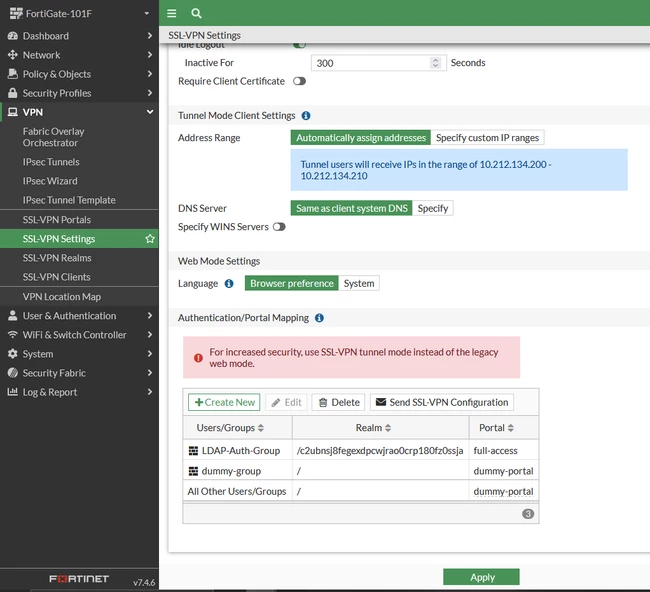The width and height of the screenshot is (650, 592).
Task: Expand the Policy & Objects menu
Action: click(x=79, y=74)
